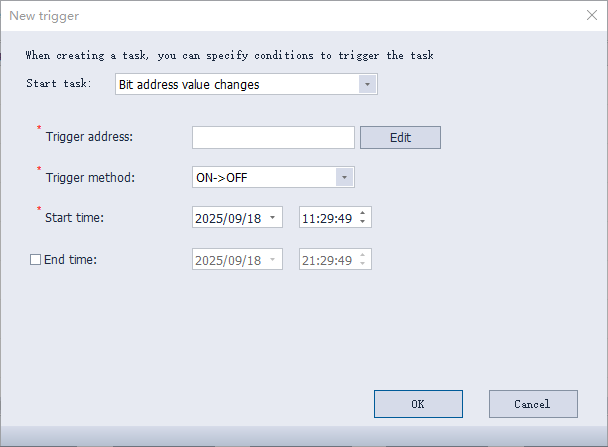
Task: Close the New trigger dialog
Action: coord(590,14)
